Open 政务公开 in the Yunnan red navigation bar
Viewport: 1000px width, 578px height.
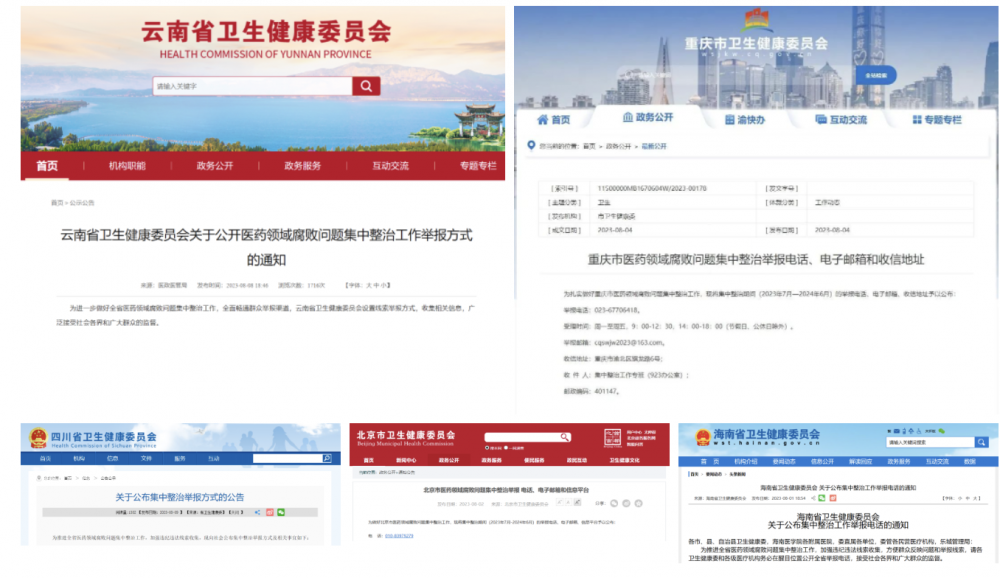click(215, 166)
